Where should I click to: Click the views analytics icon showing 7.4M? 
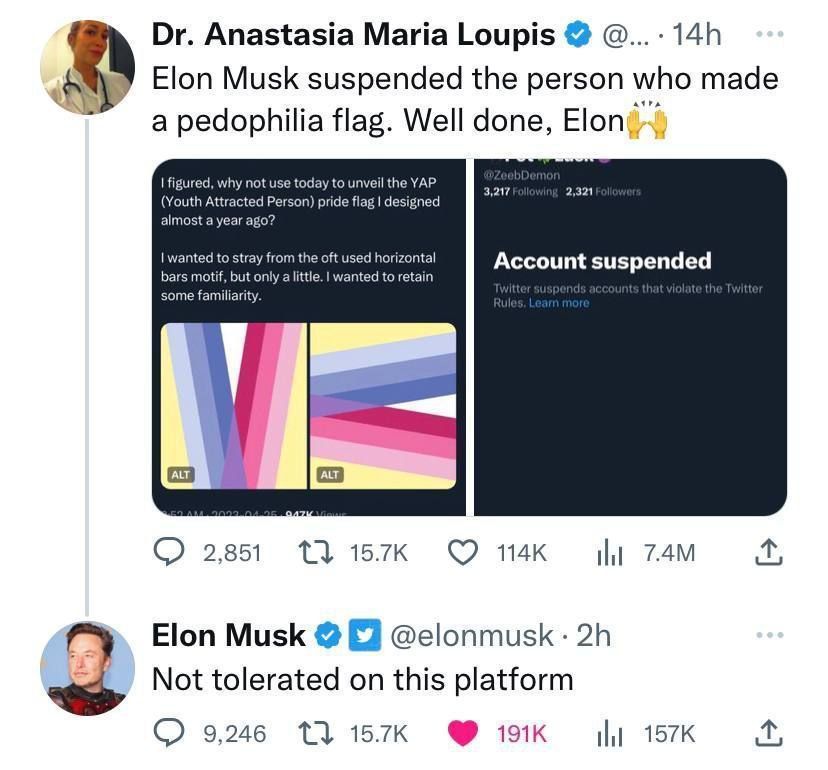click(611, 551)
